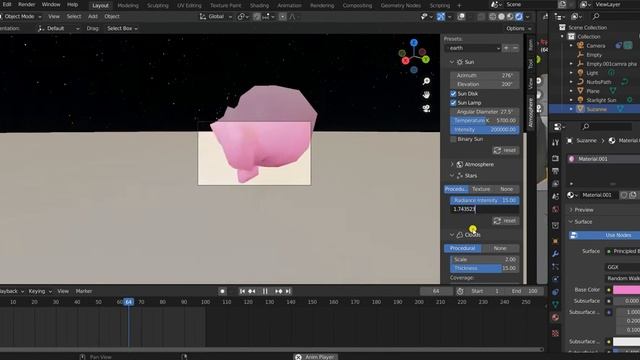Toggle the Sun Lamp checkbox

pyautogui.click(x=453, y=102)
